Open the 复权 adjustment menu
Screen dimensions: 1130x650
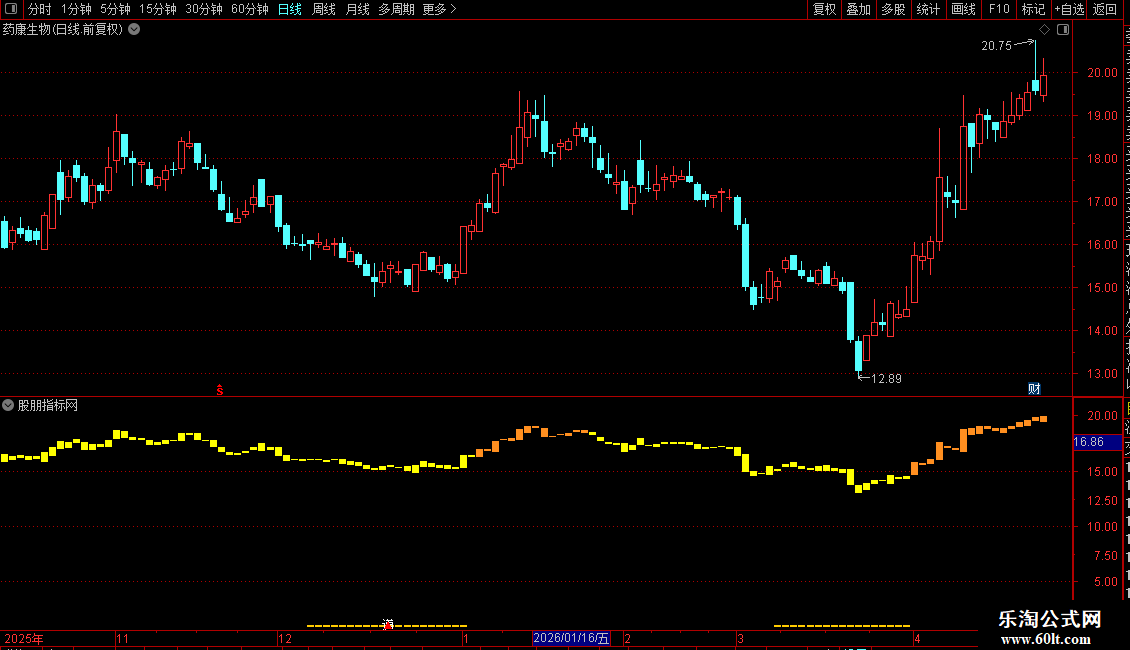point(824,9)
